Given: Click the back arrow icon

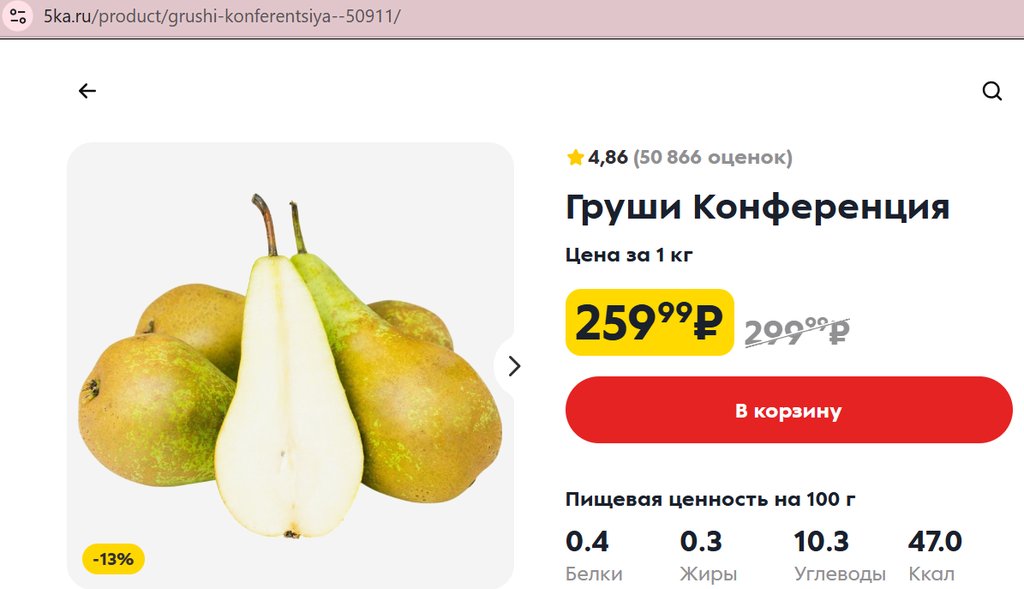Looking at the screenshot, I should point(87,91).
